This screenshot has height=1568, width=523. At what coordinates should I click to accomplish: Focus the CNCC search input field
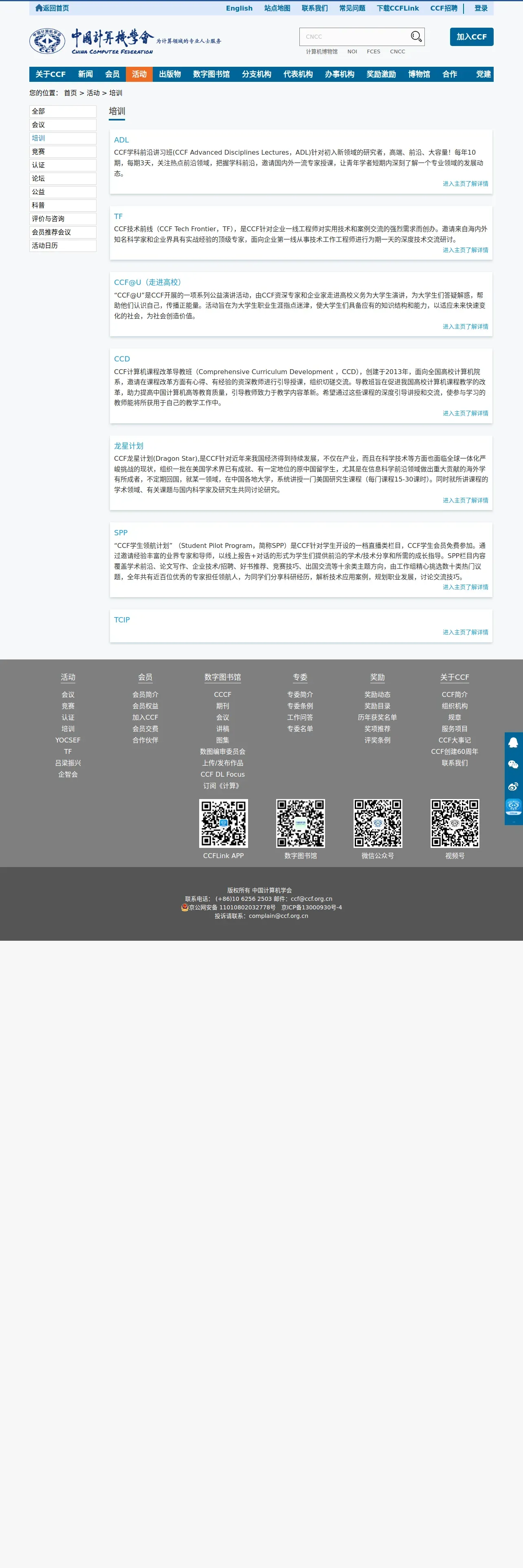pyautogui.click(x=354, y=37)
